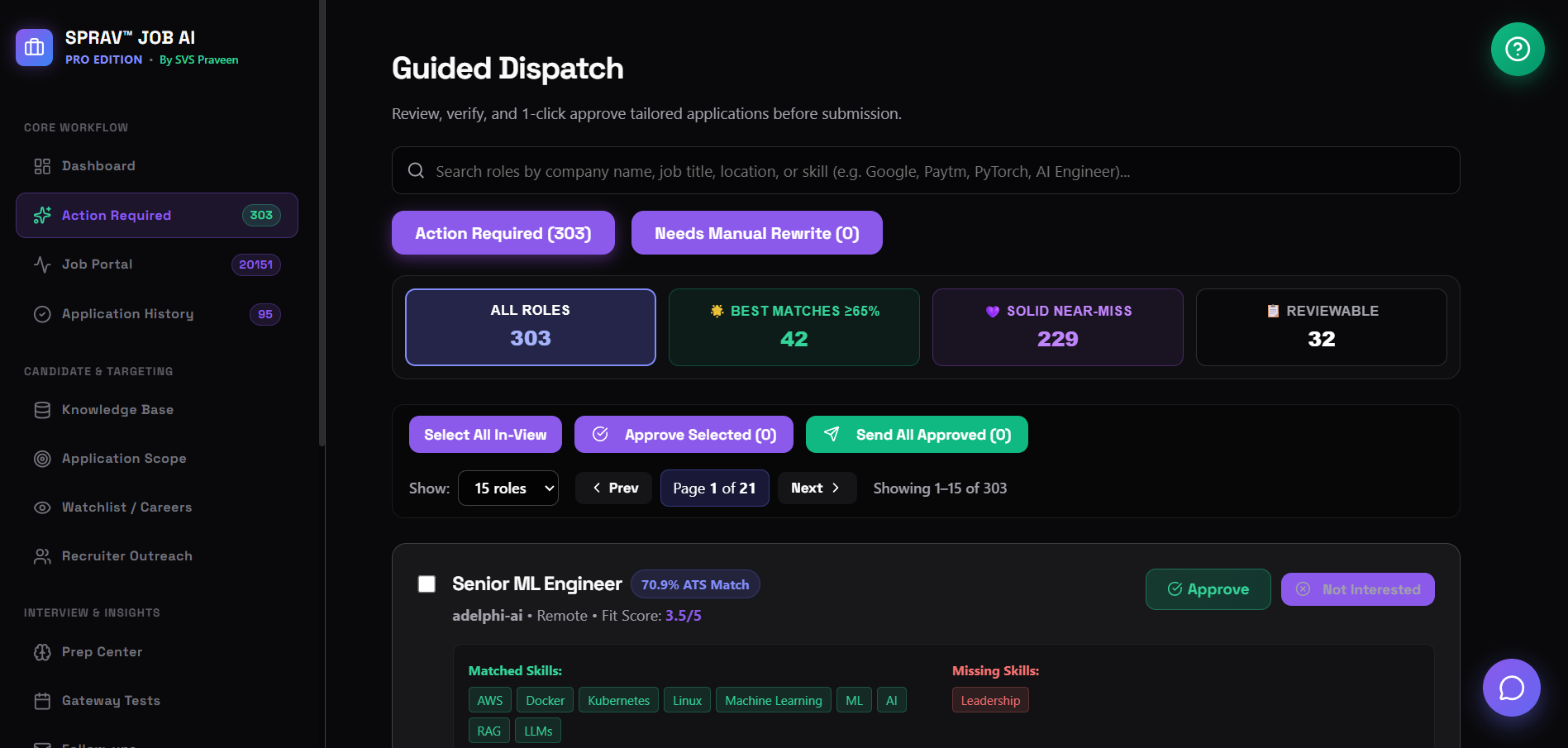Image resolution: width=1568 pixels, height=748 pixels.
Task: Open Application History in the sidebar
Action: pyautogui.click(x=157, y=314)
